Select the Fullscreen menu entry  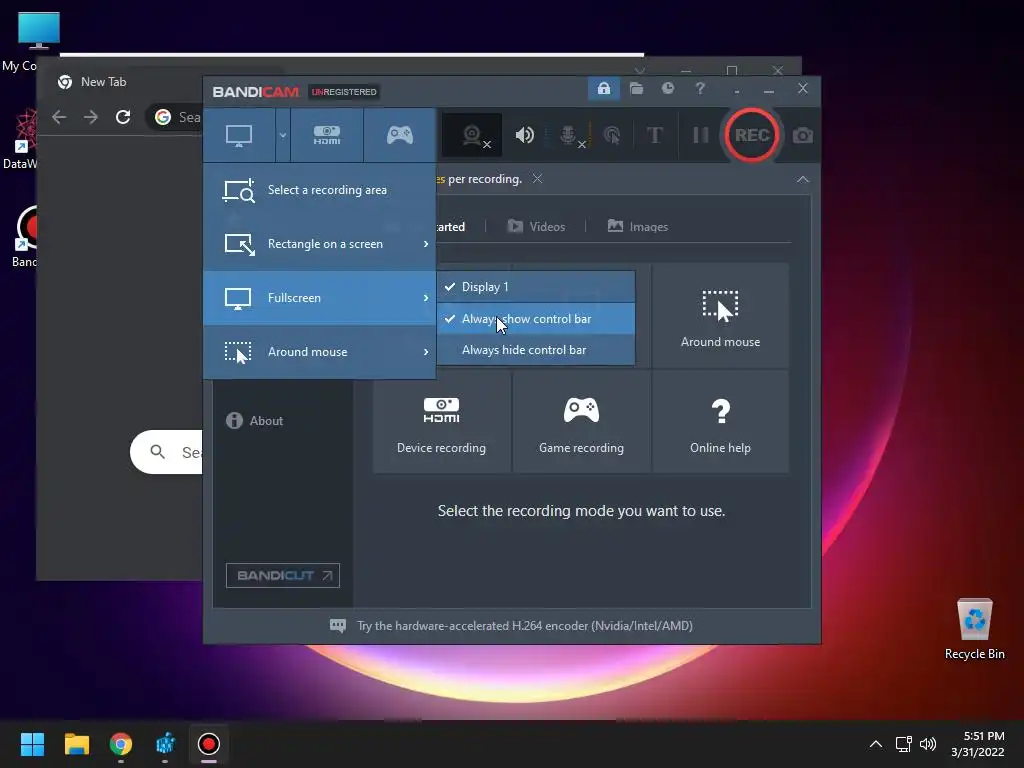(319, 298)
